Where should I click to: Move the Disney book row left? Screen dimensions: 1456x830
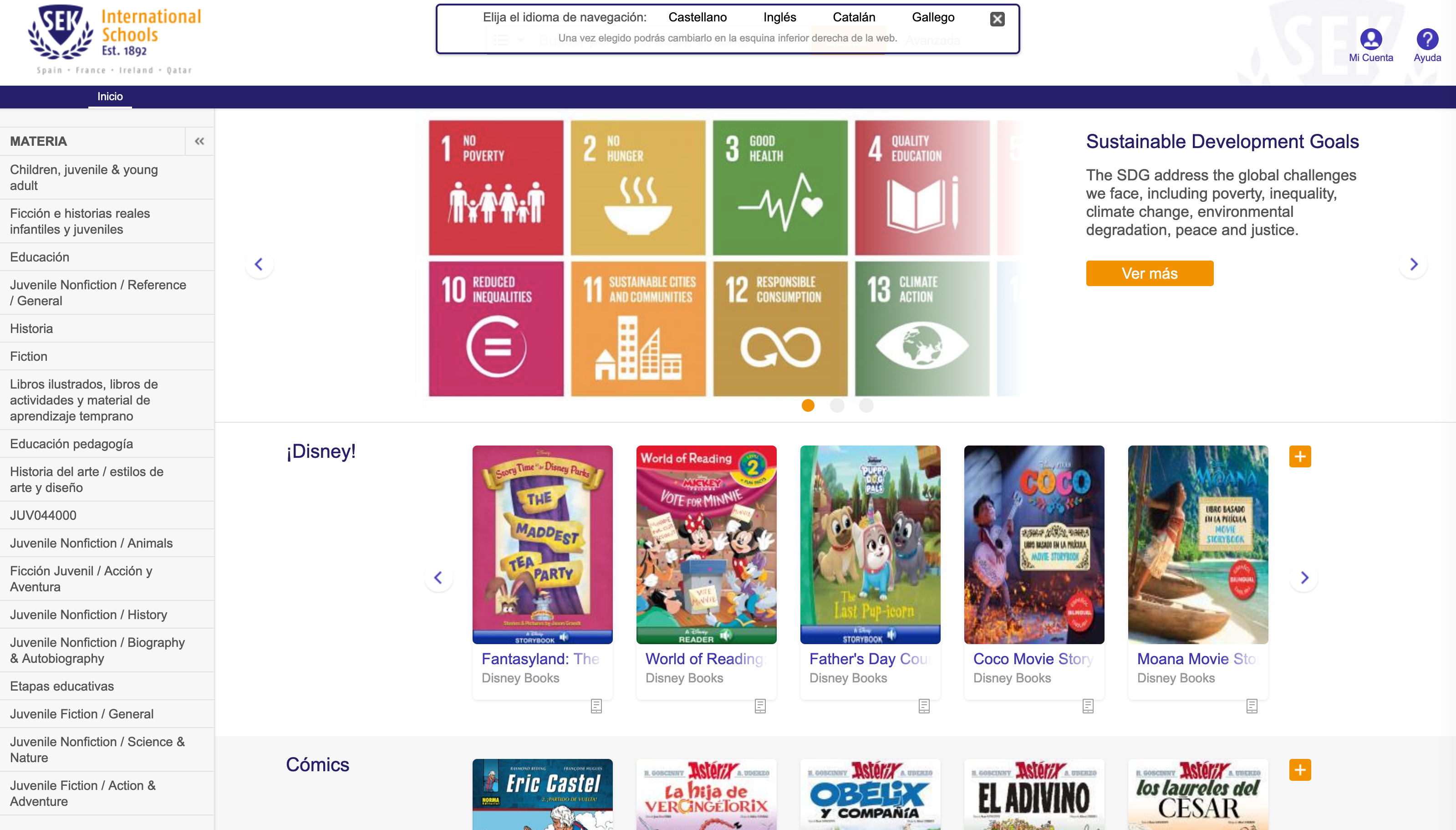pyautogui.click(x=438, y=578)
